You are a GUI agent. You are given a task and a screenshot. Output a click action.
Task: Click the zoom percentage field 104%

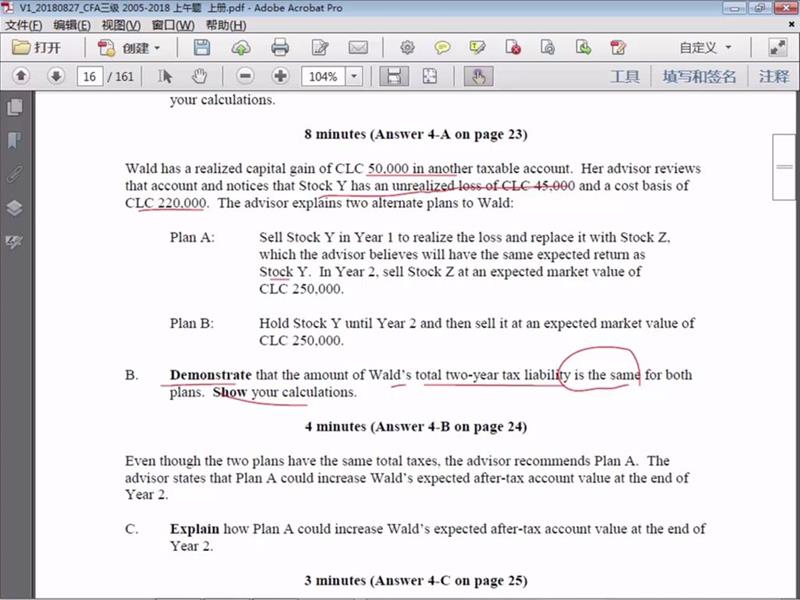323,77
